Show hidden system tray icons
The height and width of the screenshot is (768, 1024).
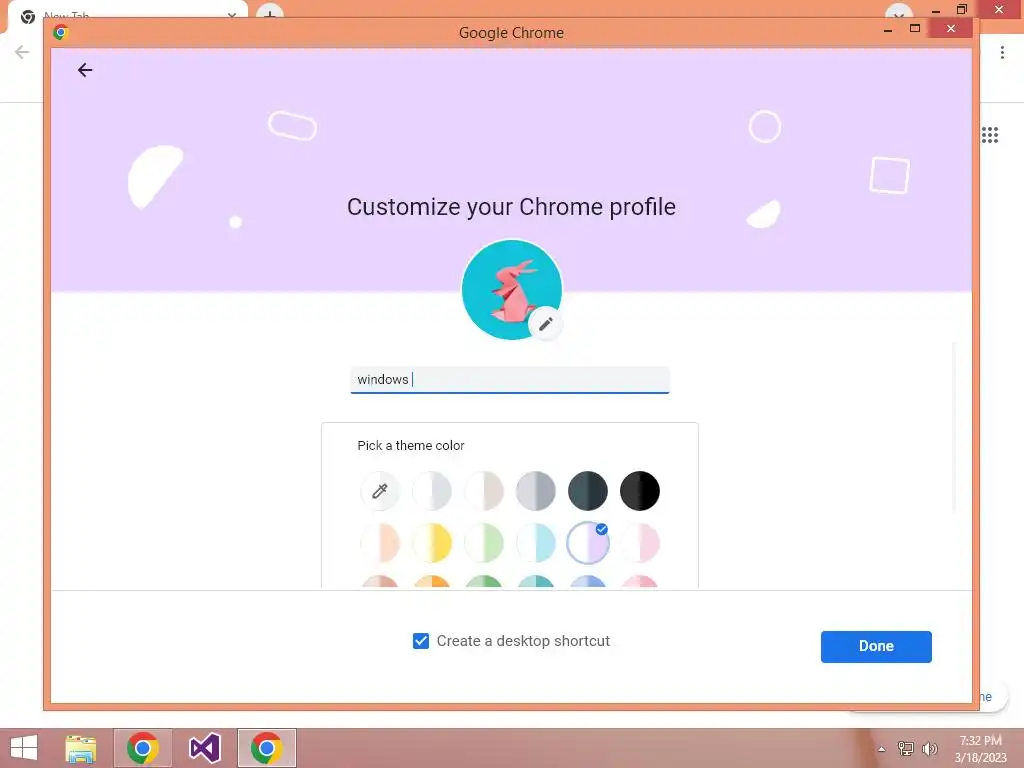coord(882,749)
